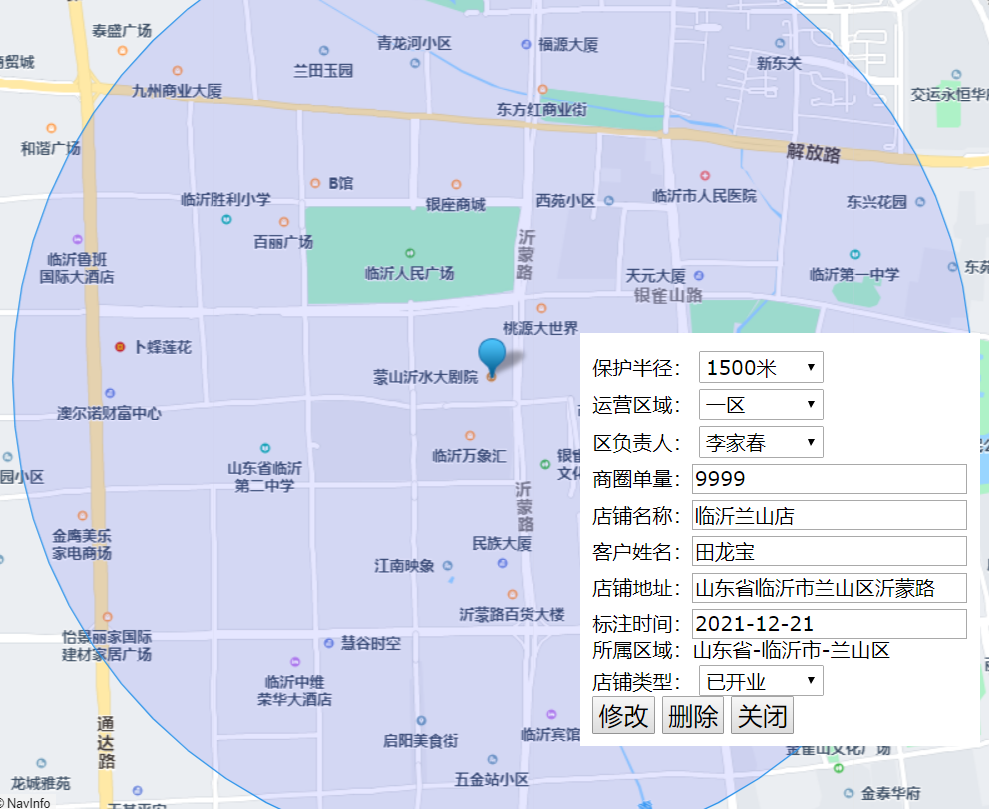Open the 区负责人 李家春 dropdown
This screenshot has height=809, width=989.
761,442
